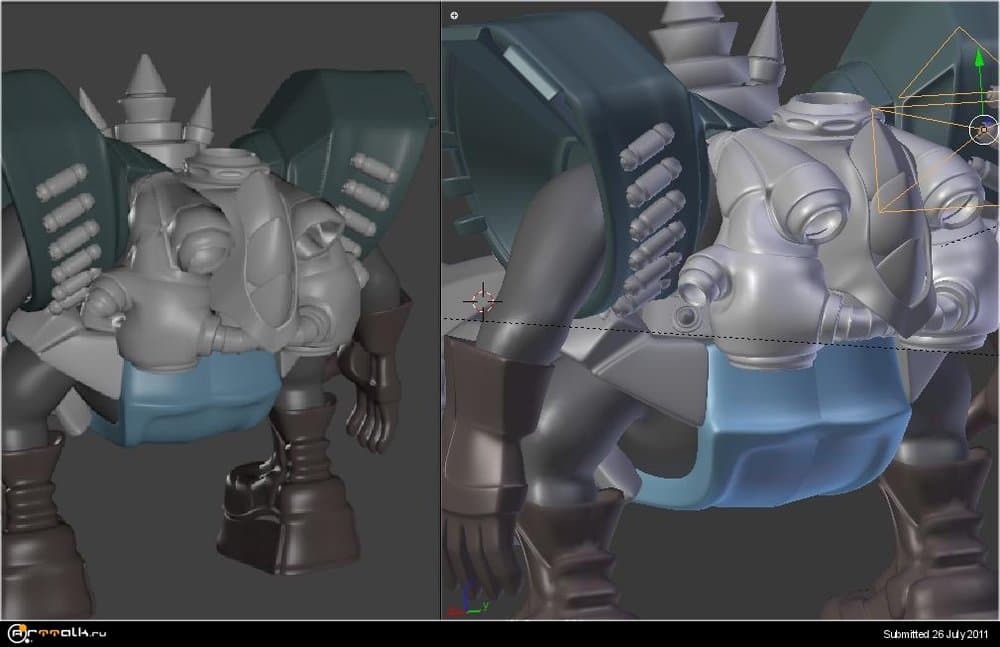1000x647 pixels.
Task: Click the 'Submitted 26 July 2011' text
Action: tap(937, 634)
